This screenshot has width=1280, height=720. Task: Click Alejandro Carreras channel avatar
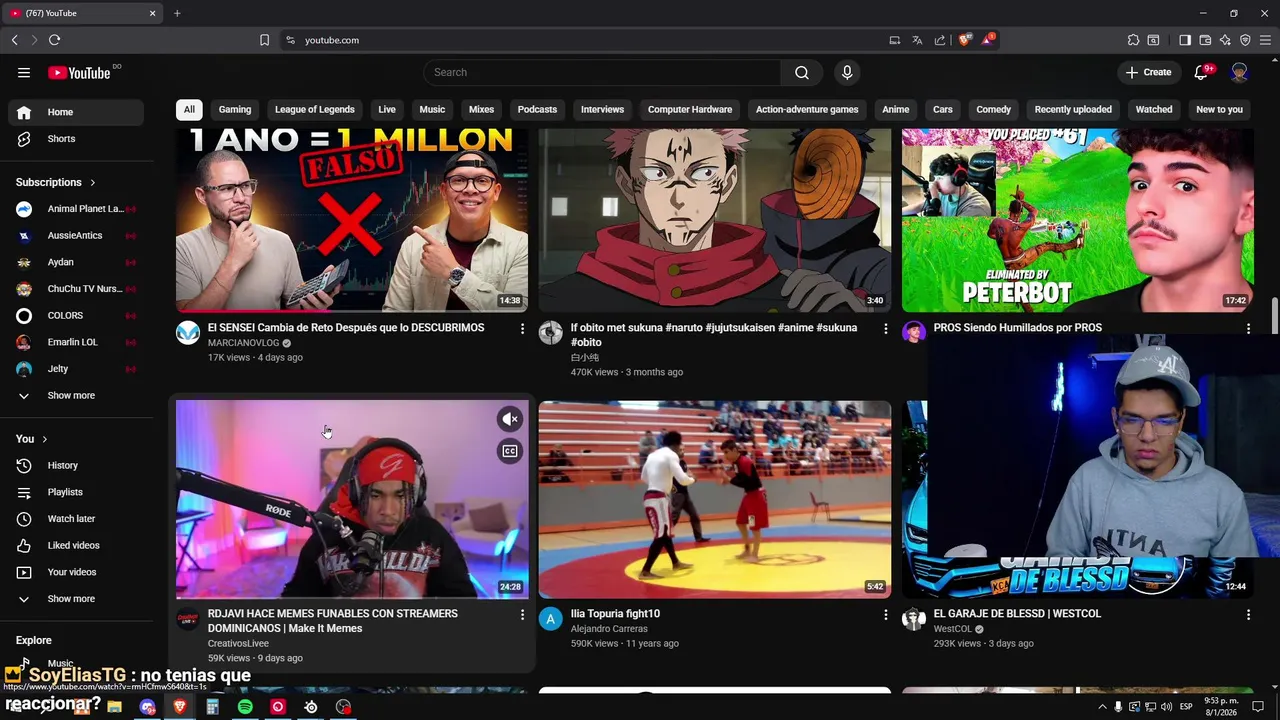coord(551,619)
